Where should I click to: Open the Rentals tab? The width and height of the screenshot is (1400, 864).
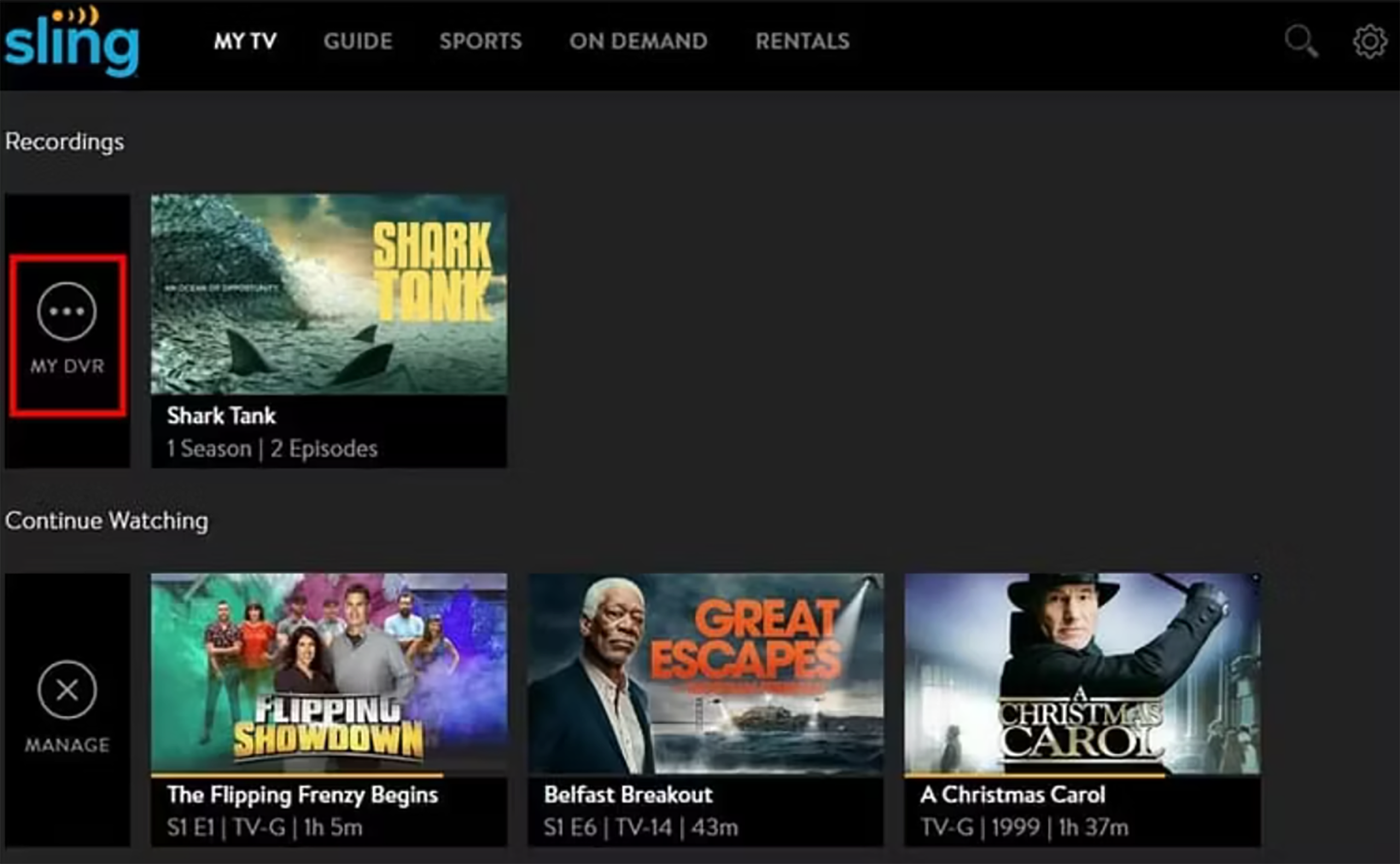[802, 41]
